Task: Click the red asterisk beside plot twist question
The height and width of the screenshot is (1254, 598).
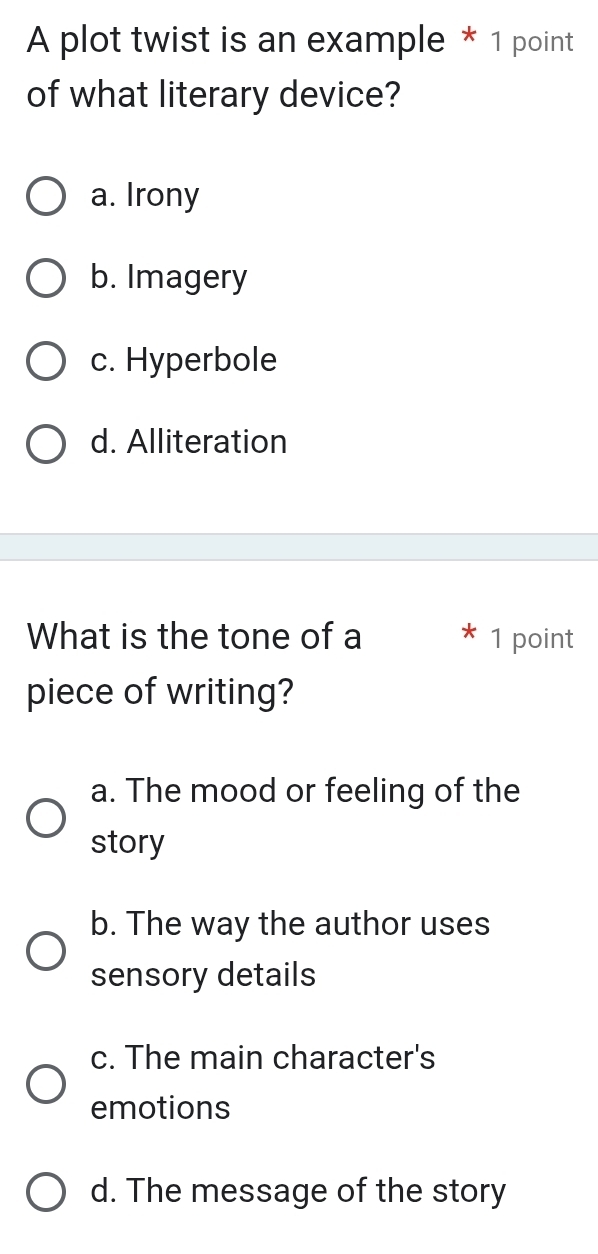Action: tap(470, 40)
